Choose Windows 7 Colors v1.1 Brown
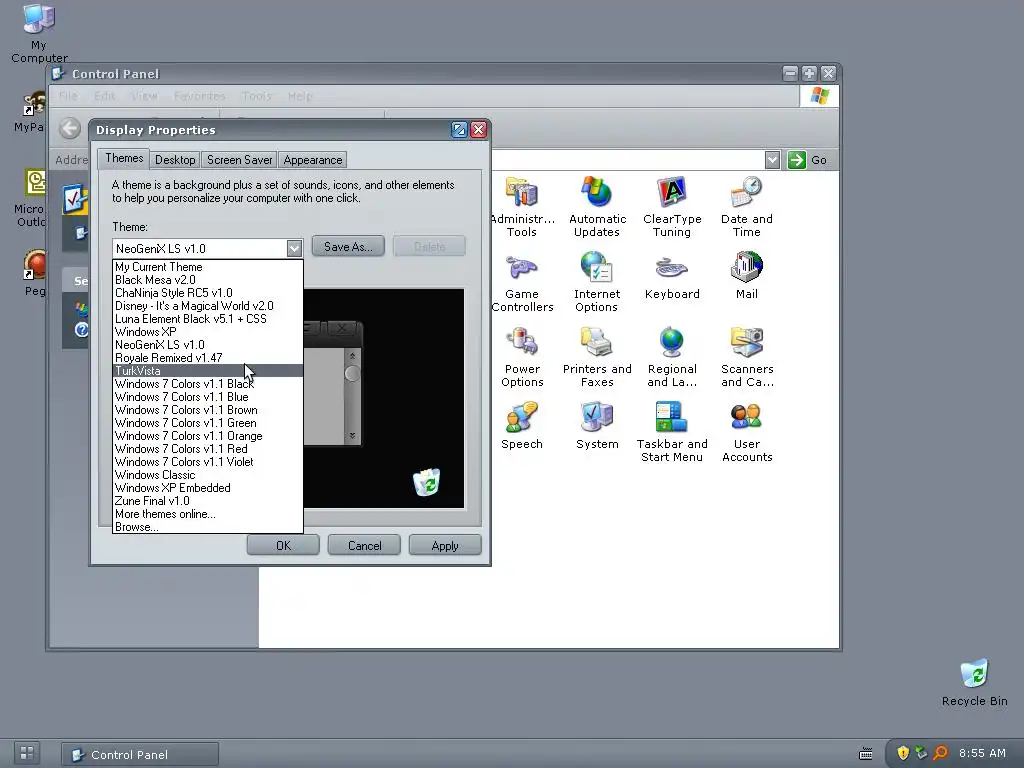Screen dimensions: 1024x768 [x=208, y=409]
